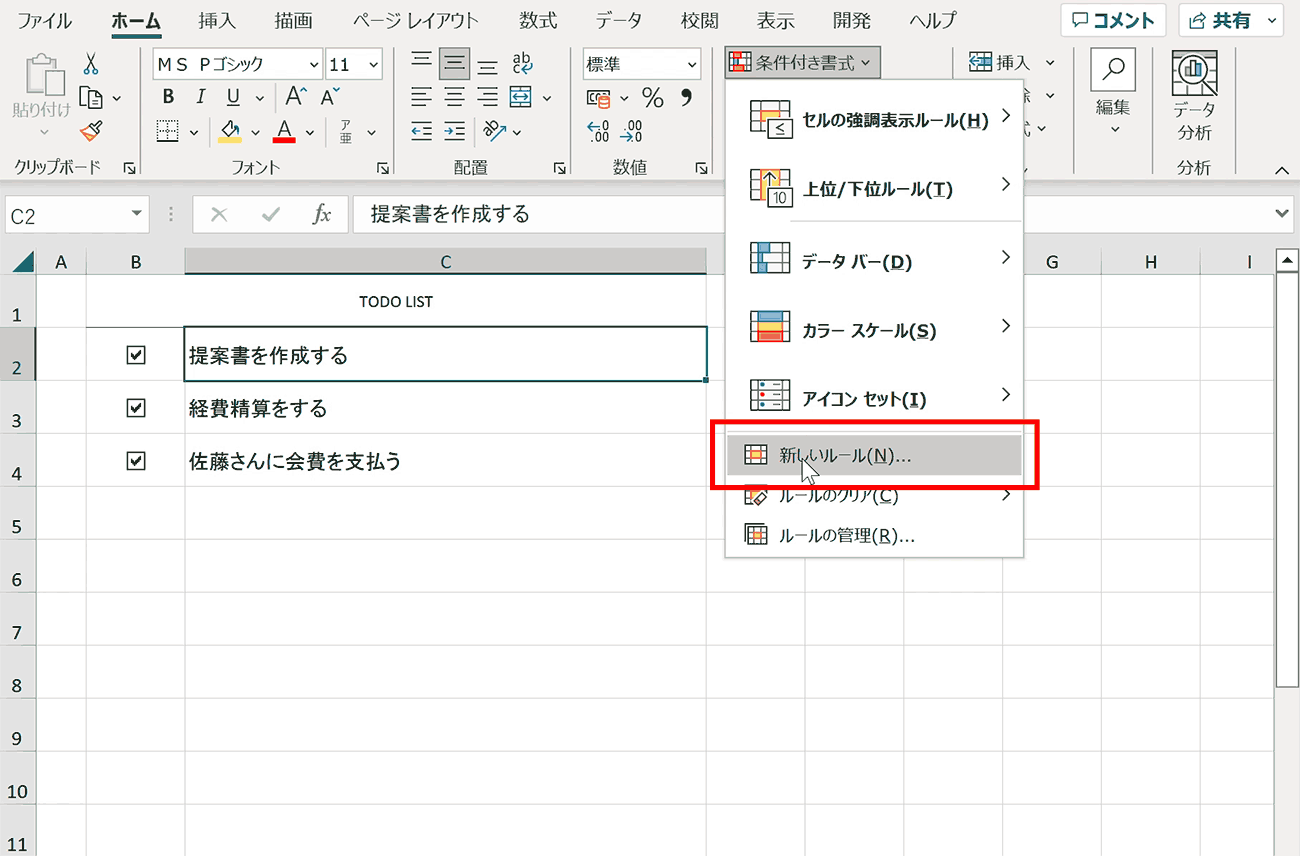The width and height of the screenshot is (1300, 856).
Task: Center text horizontally in cell
Action: point(455,97)
